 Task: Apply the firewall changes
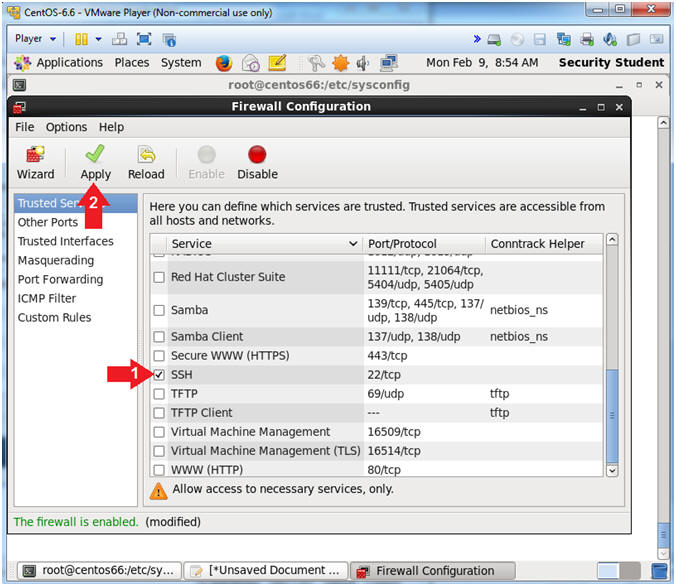pos(95,163)
